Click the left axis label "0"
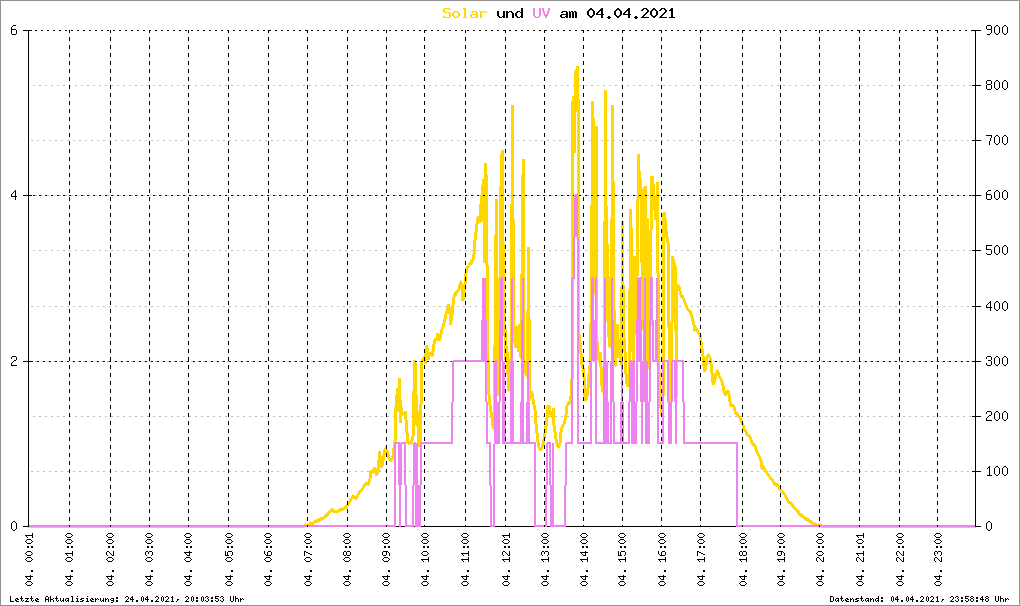This screenshot has width=1020, height=606. pyautogui.click(x=14, y=527)
